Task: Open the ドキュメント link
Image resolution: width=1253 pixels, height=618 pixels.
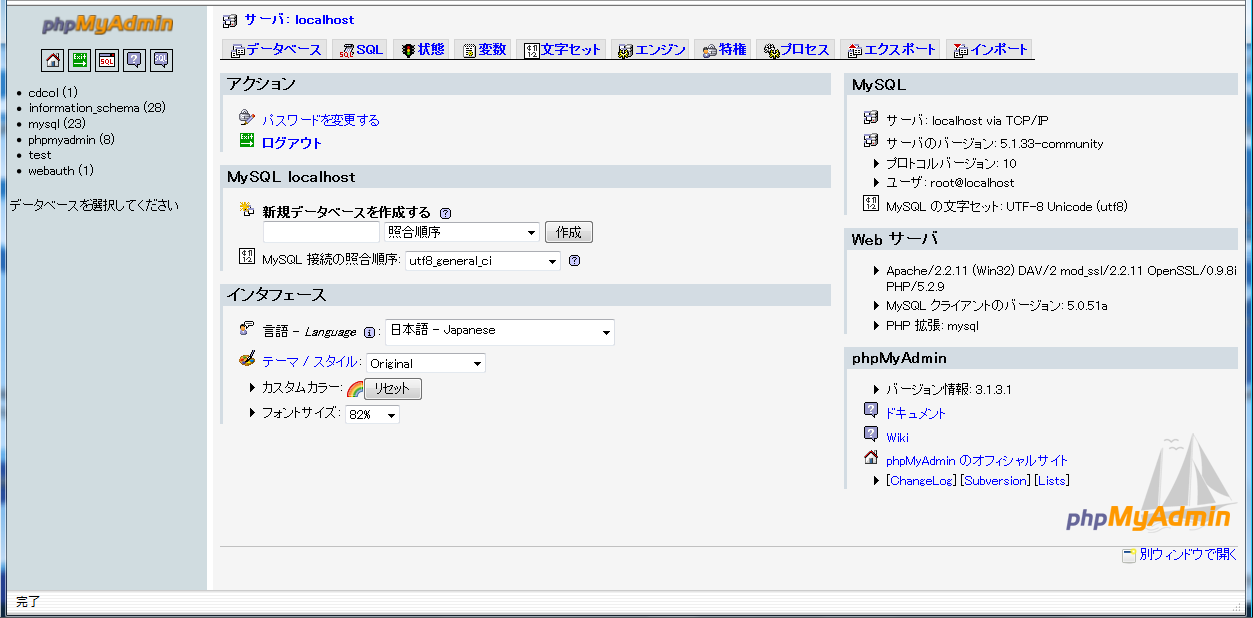Action: [x=916, y=413]
